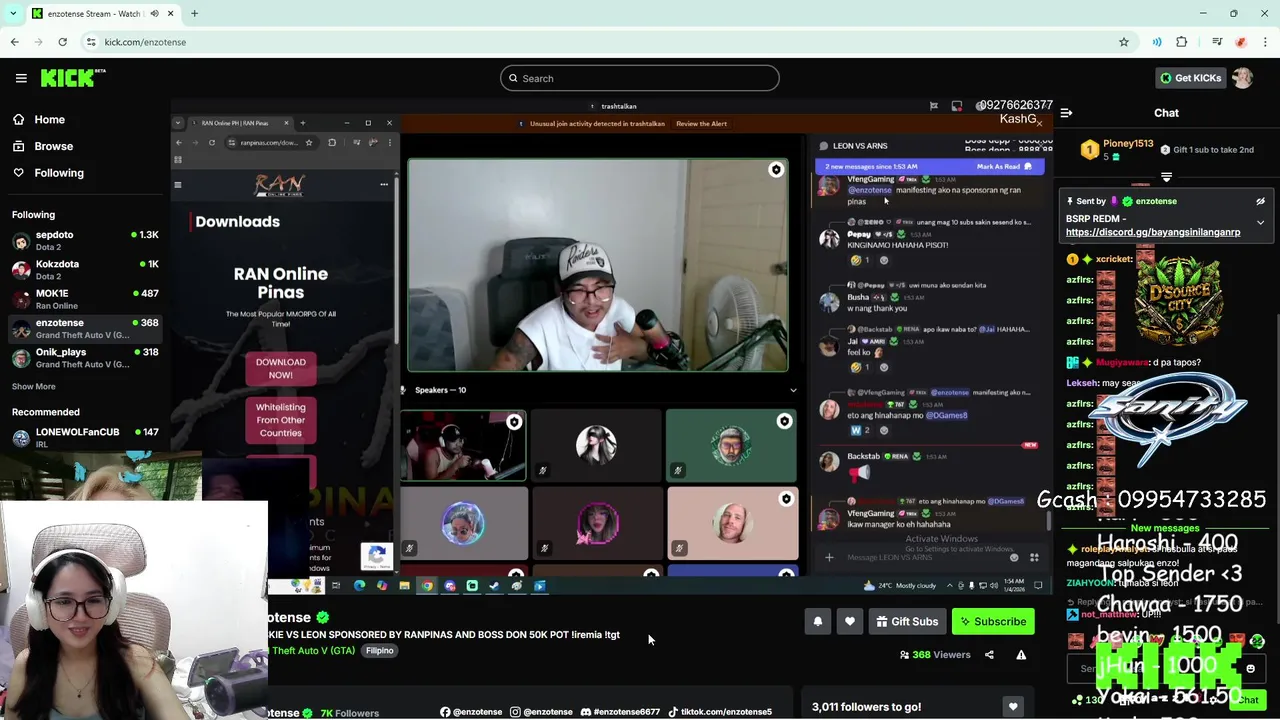Click the Kick search field

point(640,78)
